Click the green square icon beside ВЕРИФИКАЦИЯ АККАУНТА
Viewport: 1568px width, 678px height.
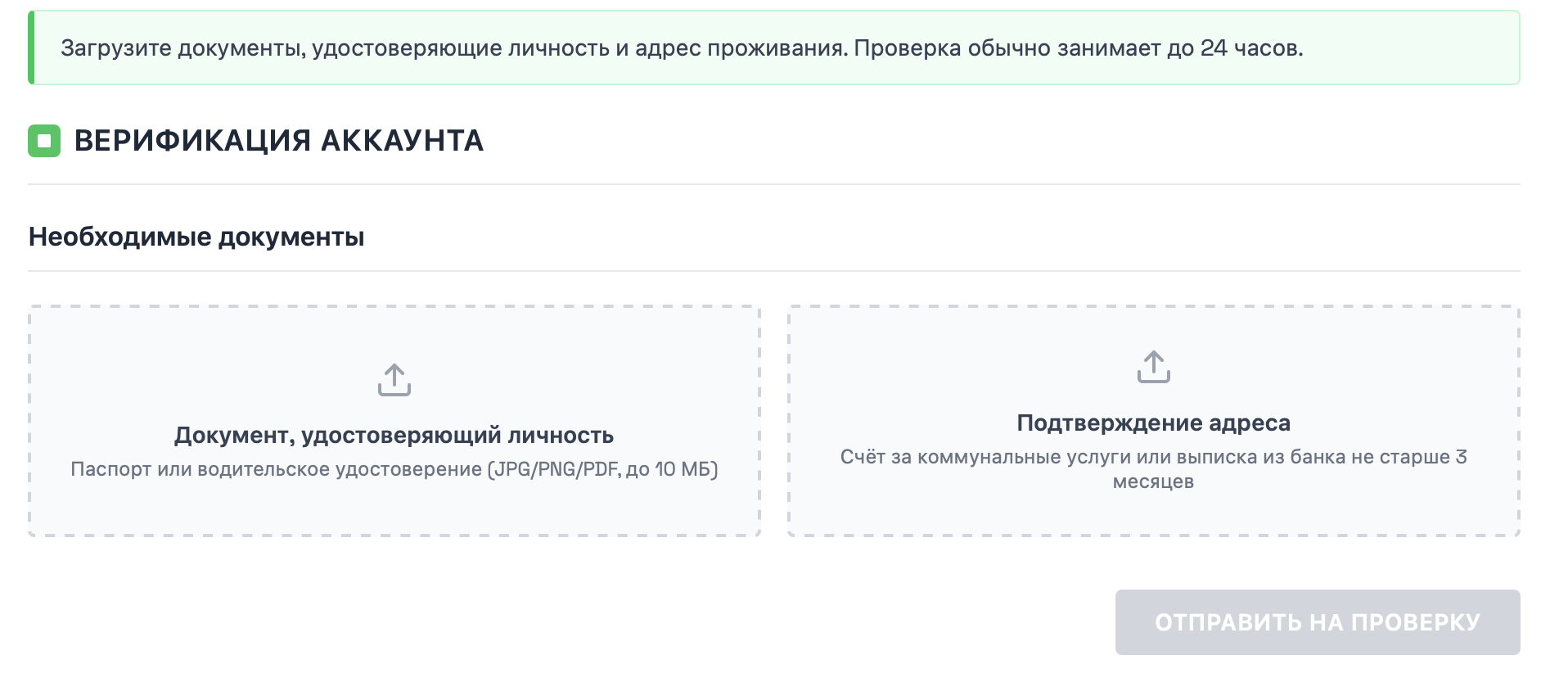(44, 141)
